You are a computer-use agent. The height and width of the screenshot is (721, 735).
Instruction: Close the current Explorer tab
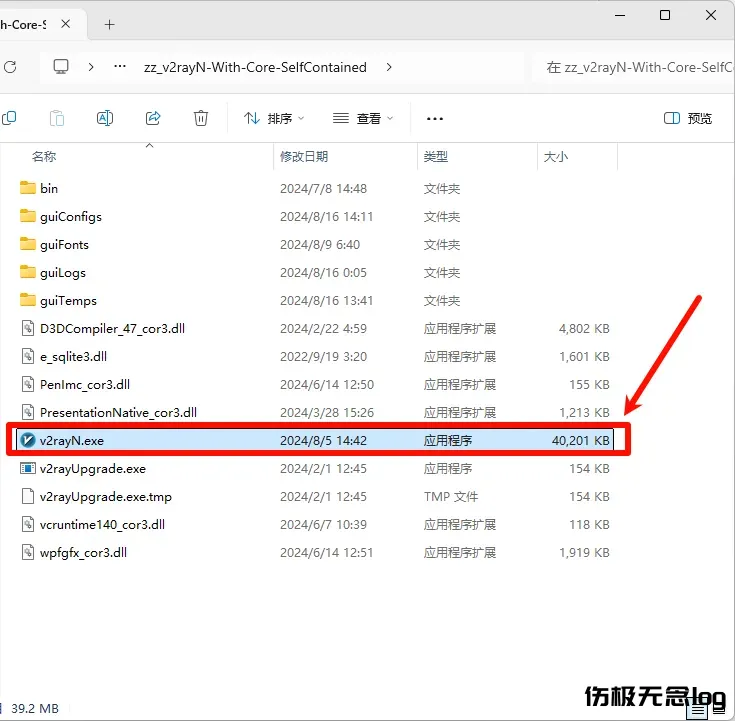pos(66,24)
